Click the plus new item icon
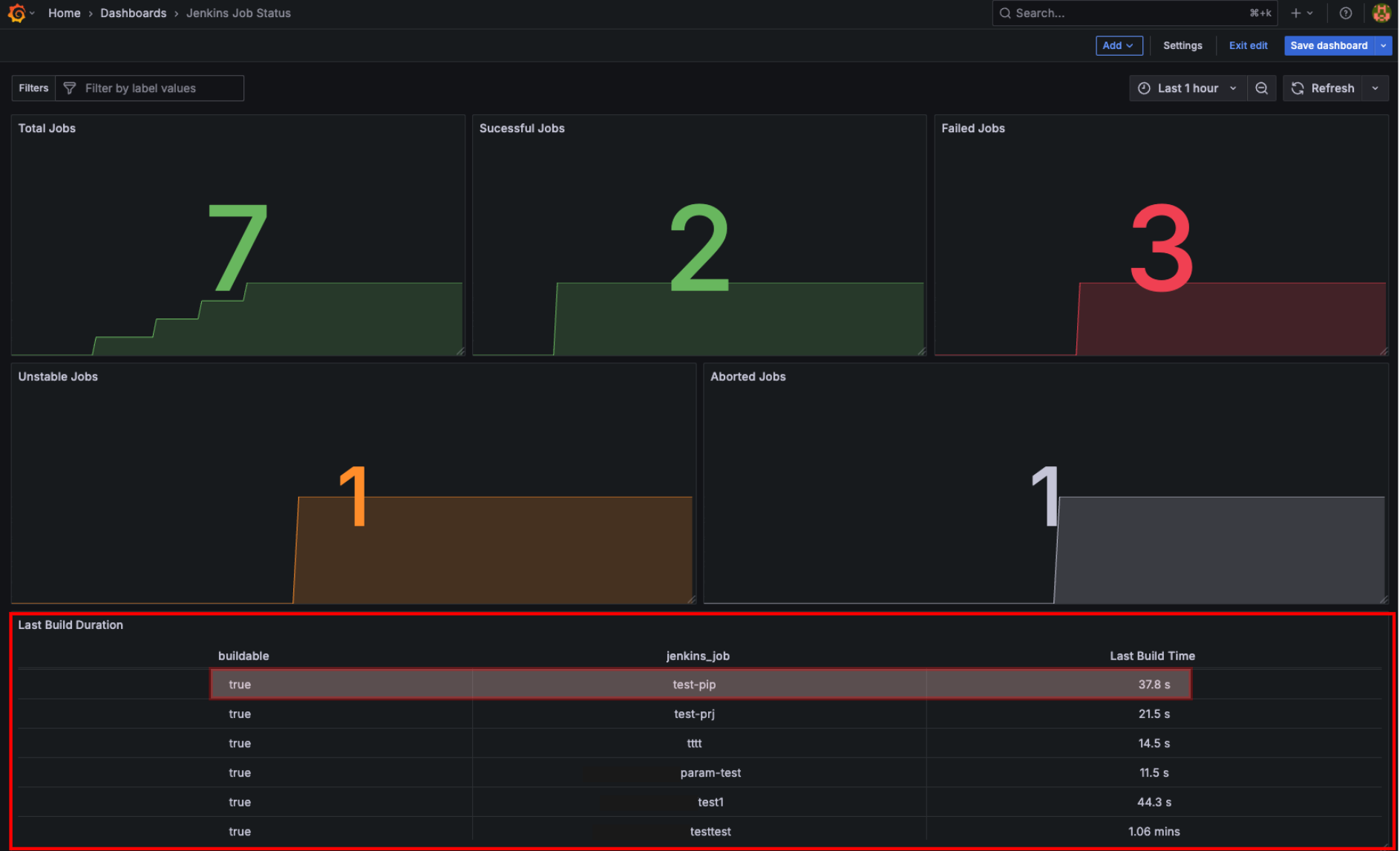 1296,13
